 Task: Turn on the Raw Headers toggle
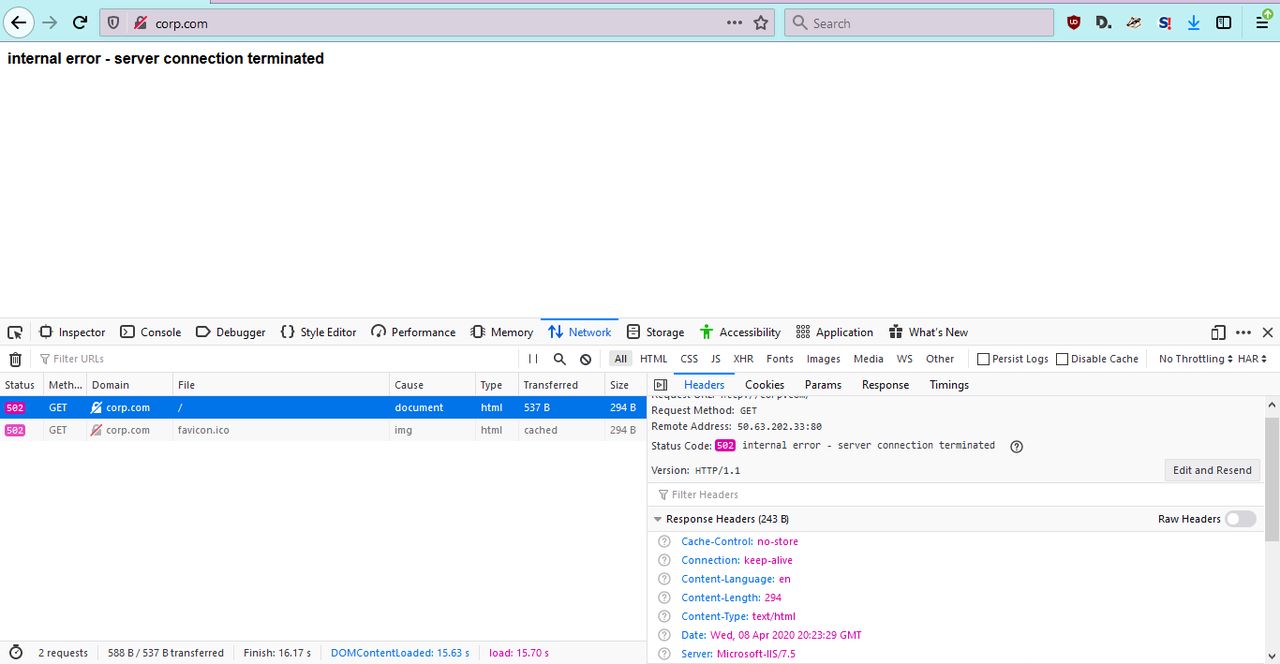click(1240, 519)
